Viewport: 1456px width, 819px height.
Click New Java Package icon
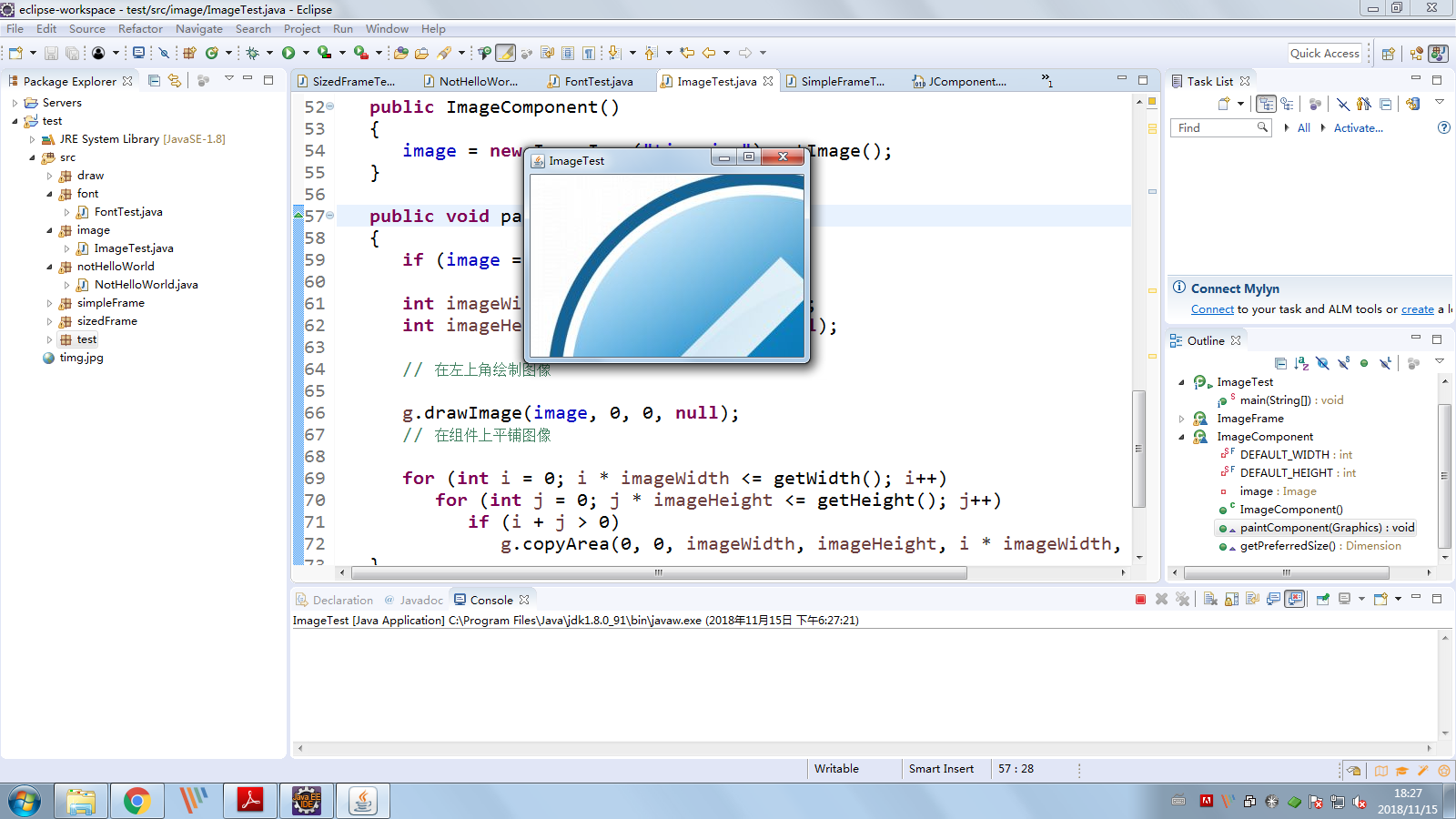[x=190, y=53]
